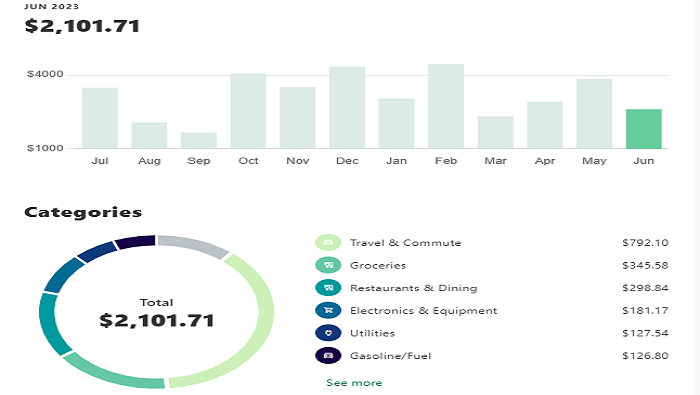This screenshot has height=395, width=700.
Task: Click the $1000 axis label
Action: coord(45,148)
